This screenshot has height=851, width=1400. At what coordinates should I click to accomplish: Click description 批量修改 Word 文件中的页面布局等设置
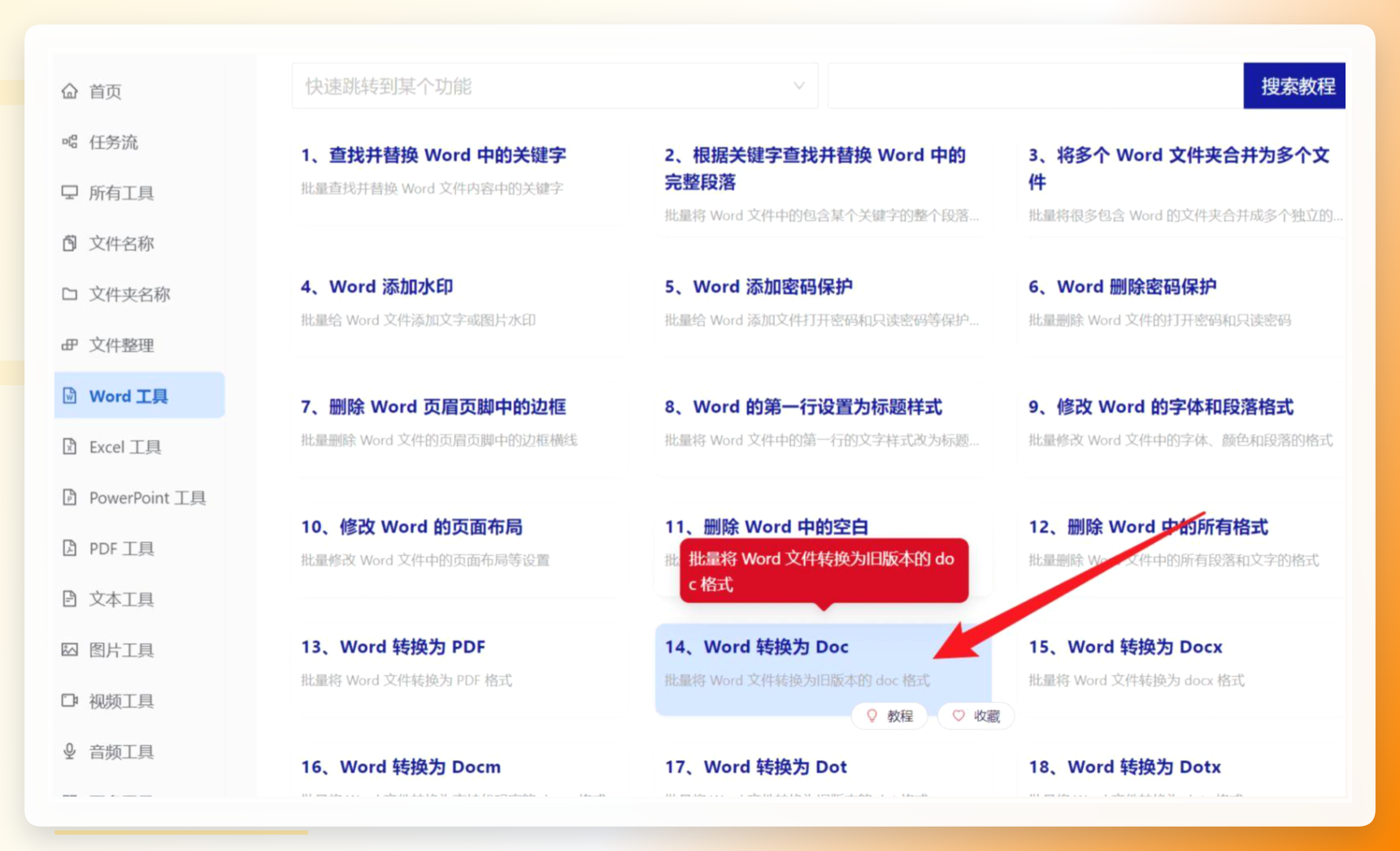click(425, 560)
